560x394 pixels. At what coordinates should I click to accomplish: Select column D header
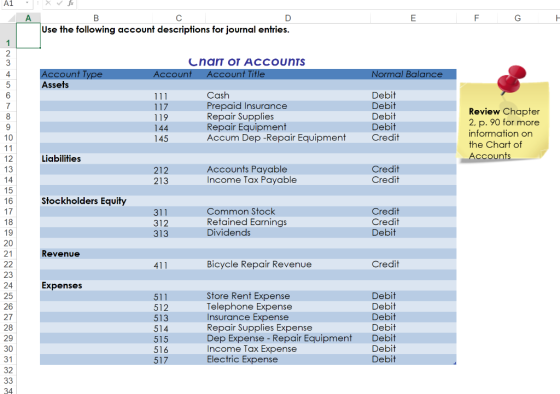[288, 18]
